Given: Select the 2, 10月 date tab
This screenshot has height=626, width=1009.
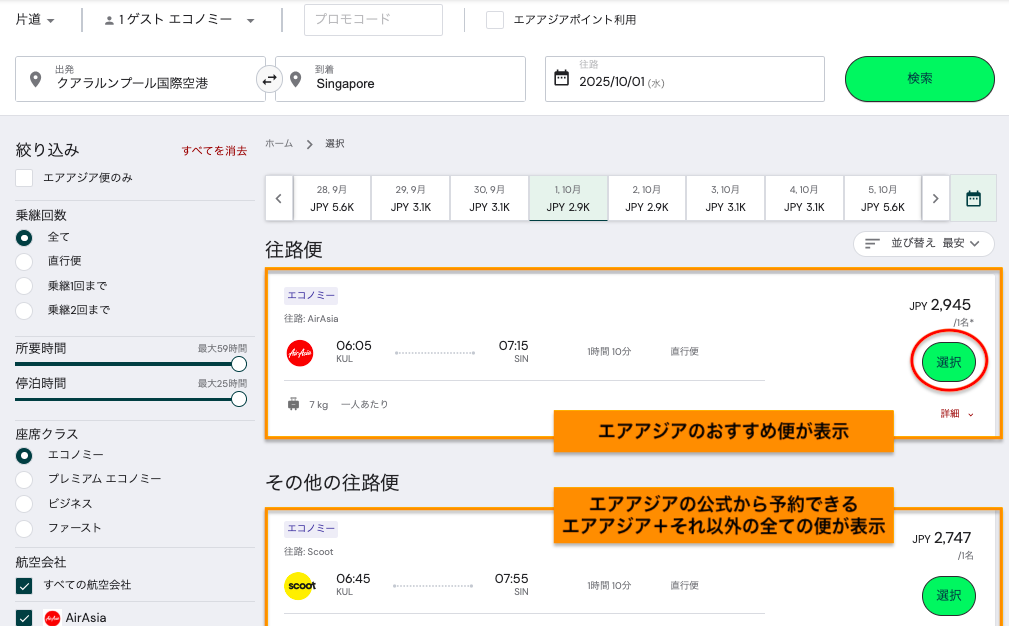Looking at the screenshot, I should point(647,198).
